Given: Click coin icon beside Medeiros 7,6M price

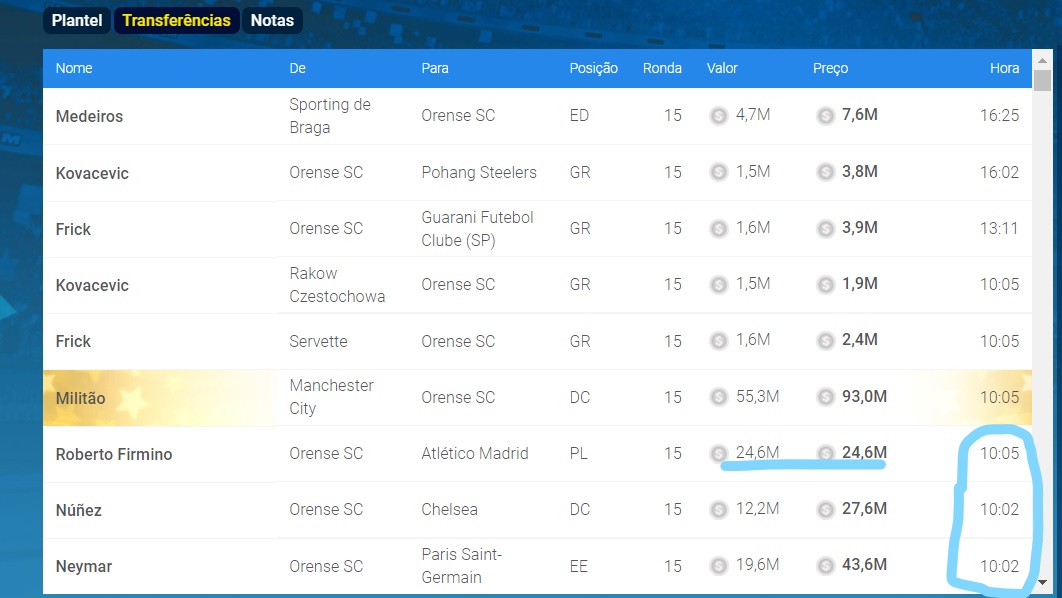Looking at the screenshot, I should pos(825,116).
